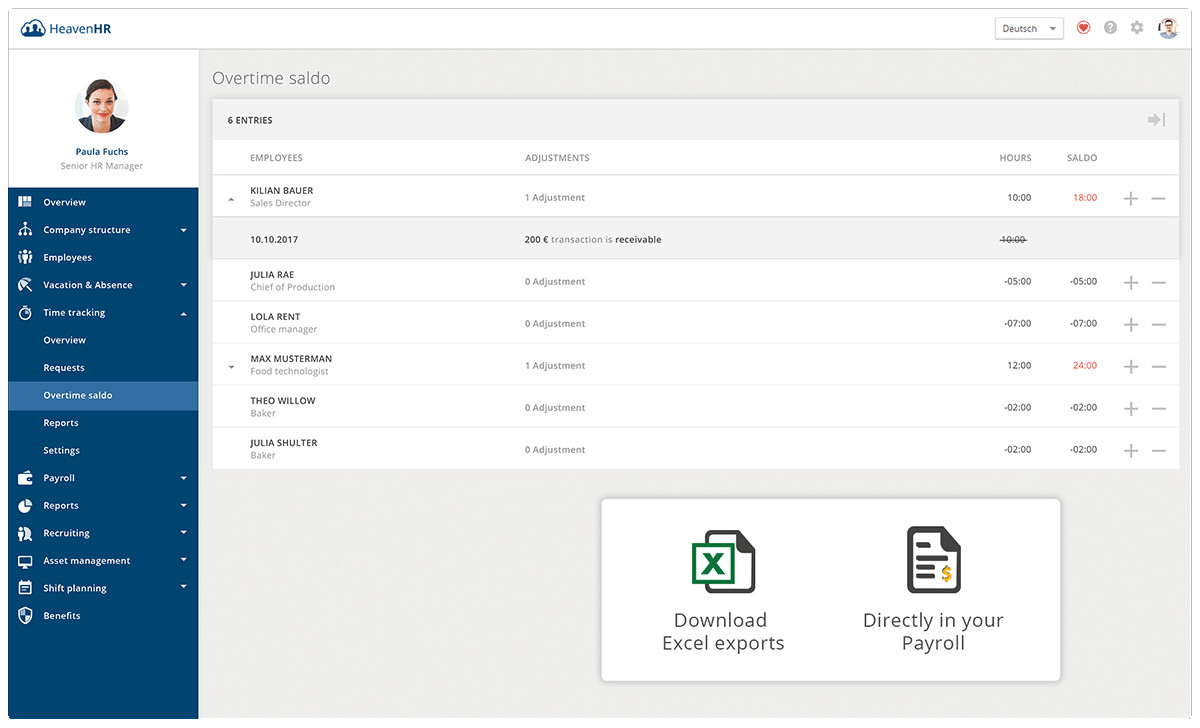
Task: Click the Excel export file icon
Action: [723, 561]
